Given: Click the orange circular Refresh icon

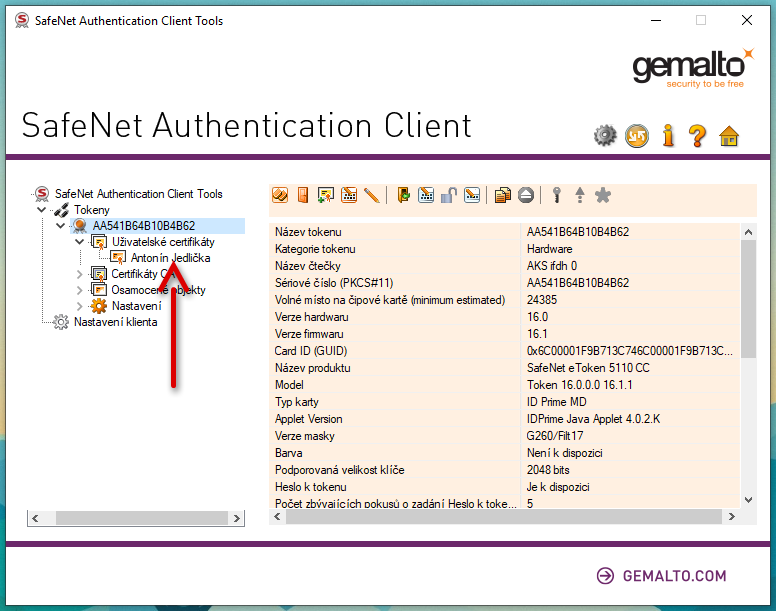Looking at the screenshot, I should click(x=637, y=136).
